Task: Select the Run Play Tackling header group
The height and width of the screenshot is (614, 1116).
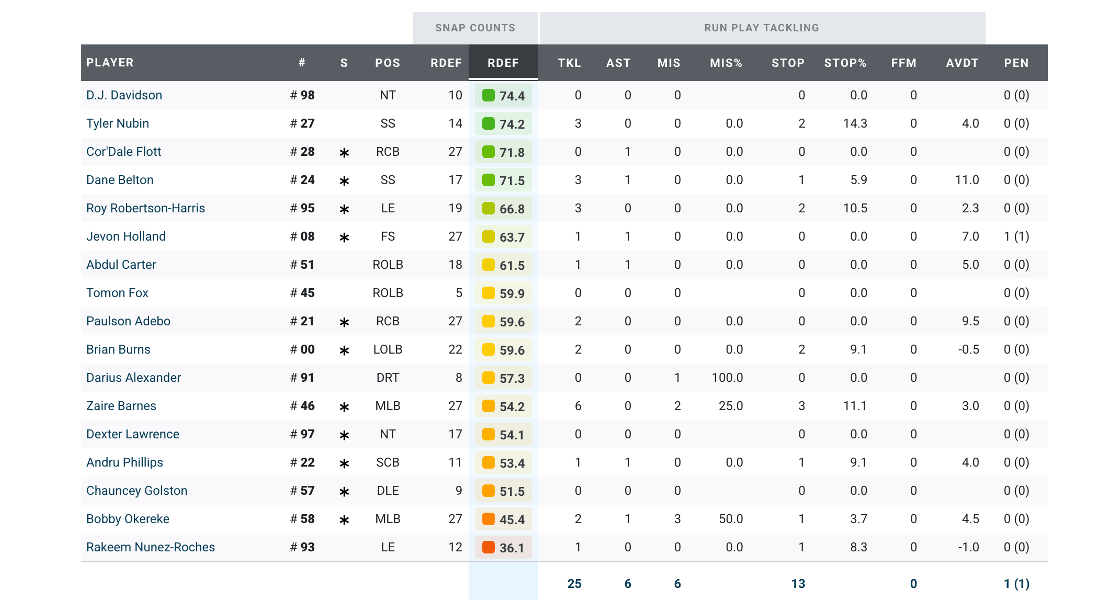Action: pos(762,28)
